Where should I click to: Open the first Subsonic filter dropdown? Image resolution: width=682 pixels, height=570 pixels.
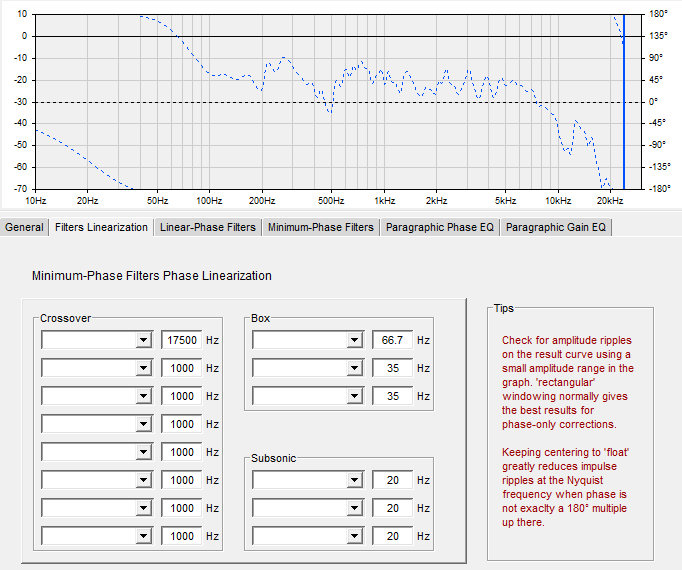point(308,480)
